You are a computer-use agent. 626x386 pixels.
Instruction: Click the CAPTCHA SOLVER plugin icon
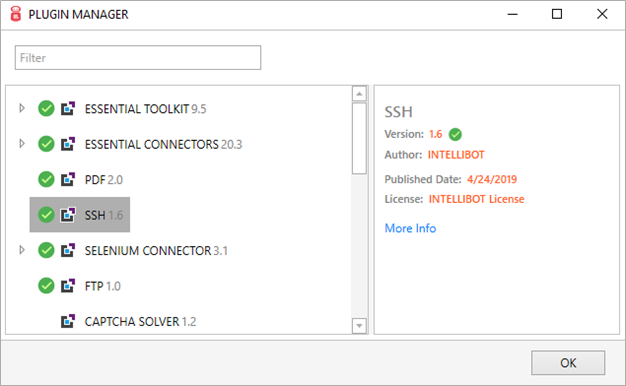(x=68, y=321)
